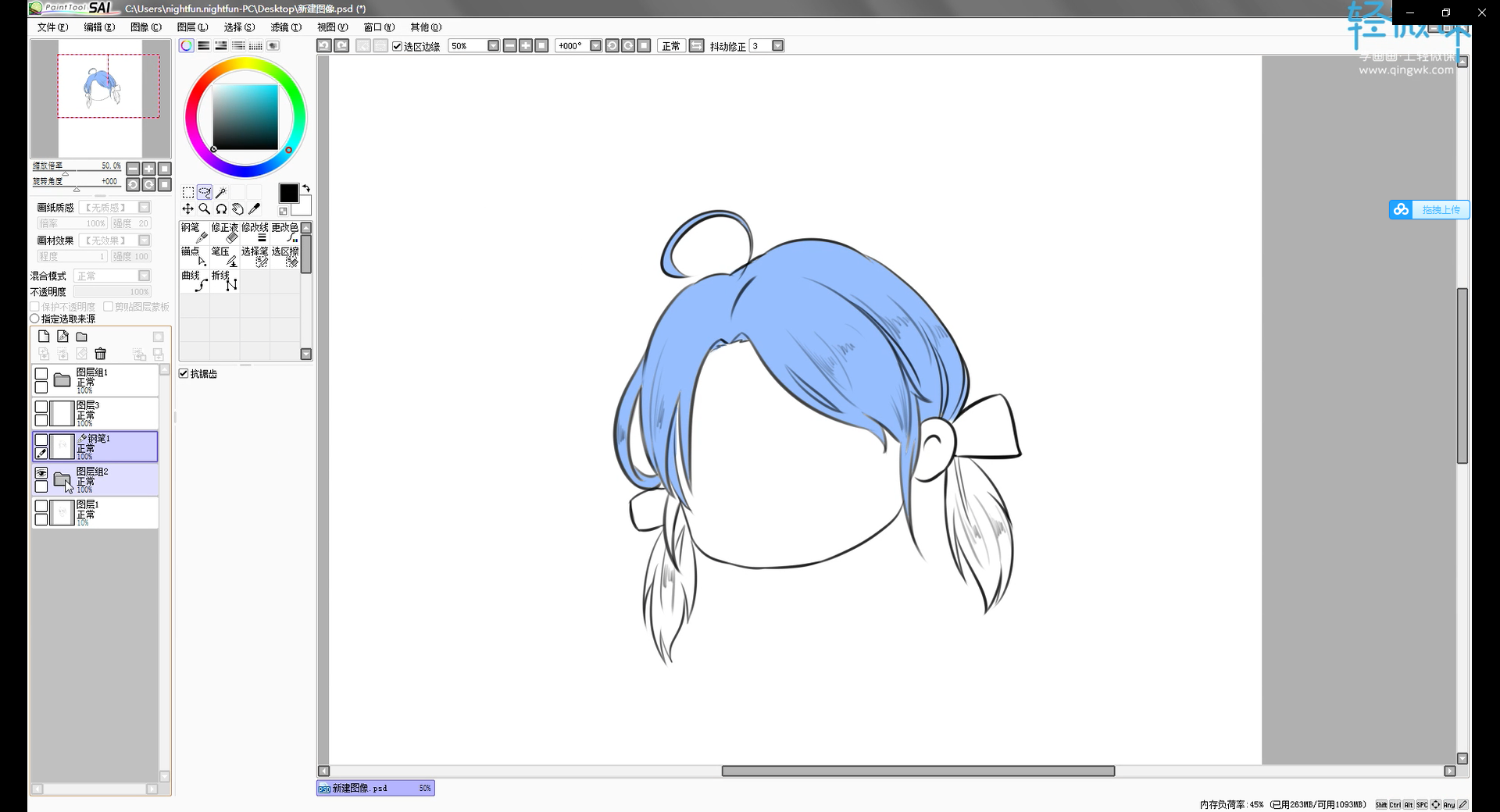The height and width of the screenshot is (812, 1500).
Task: Pick the rotate view tool
Action: point(221,209)
